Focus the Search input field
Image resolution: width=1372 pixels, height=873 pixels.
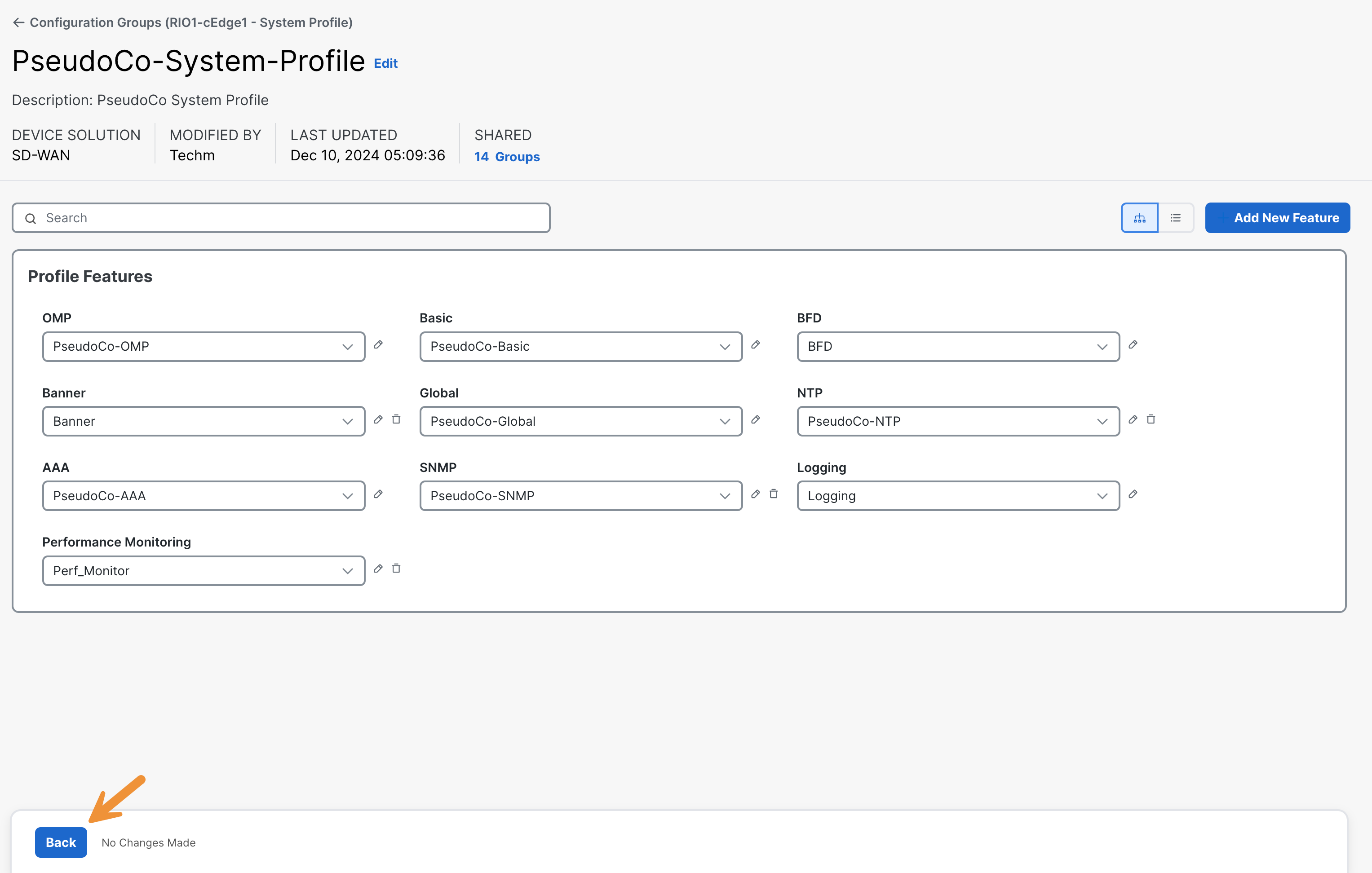point(281,218)
